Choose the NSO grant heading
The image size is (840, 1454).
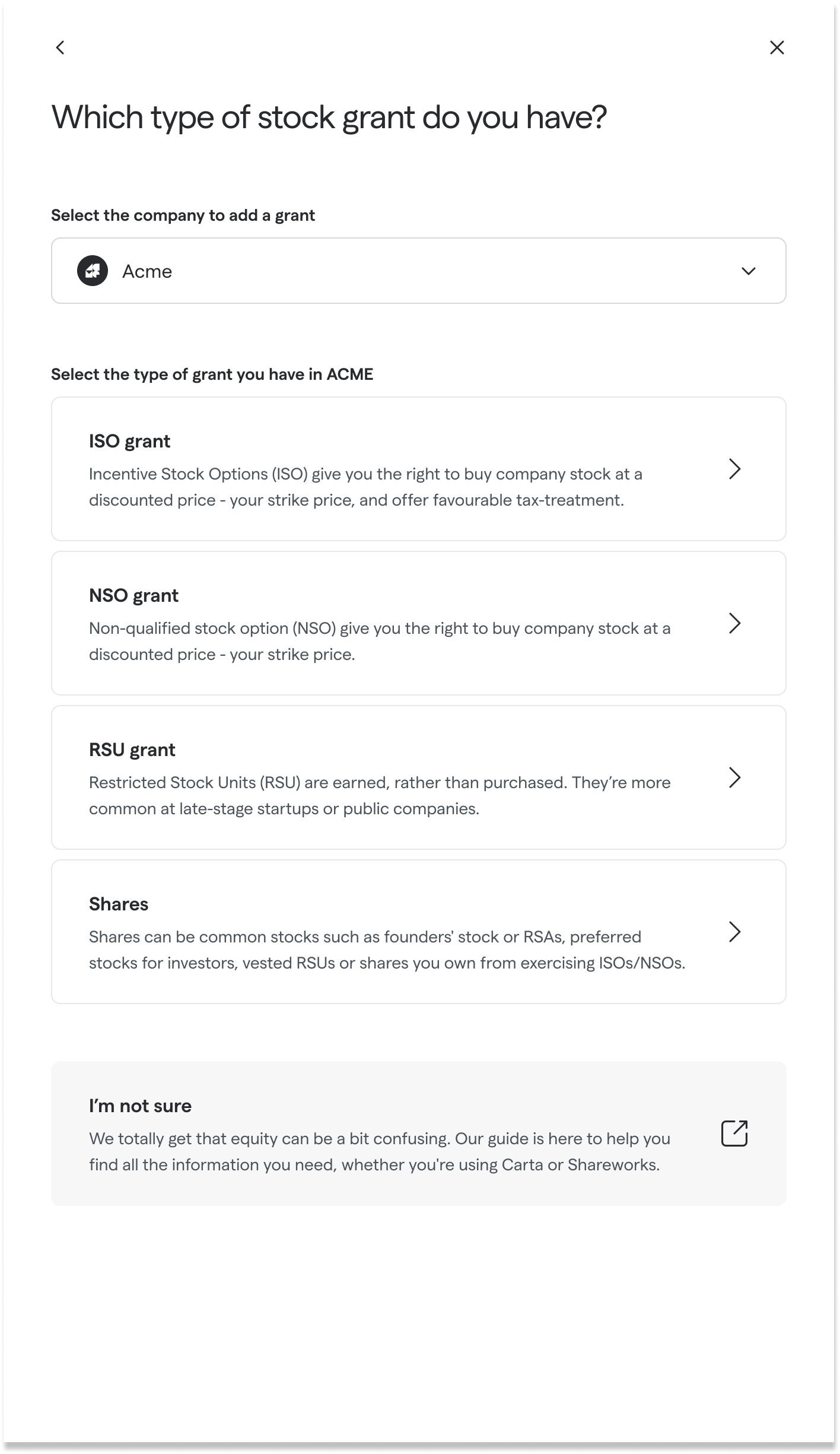133,596
